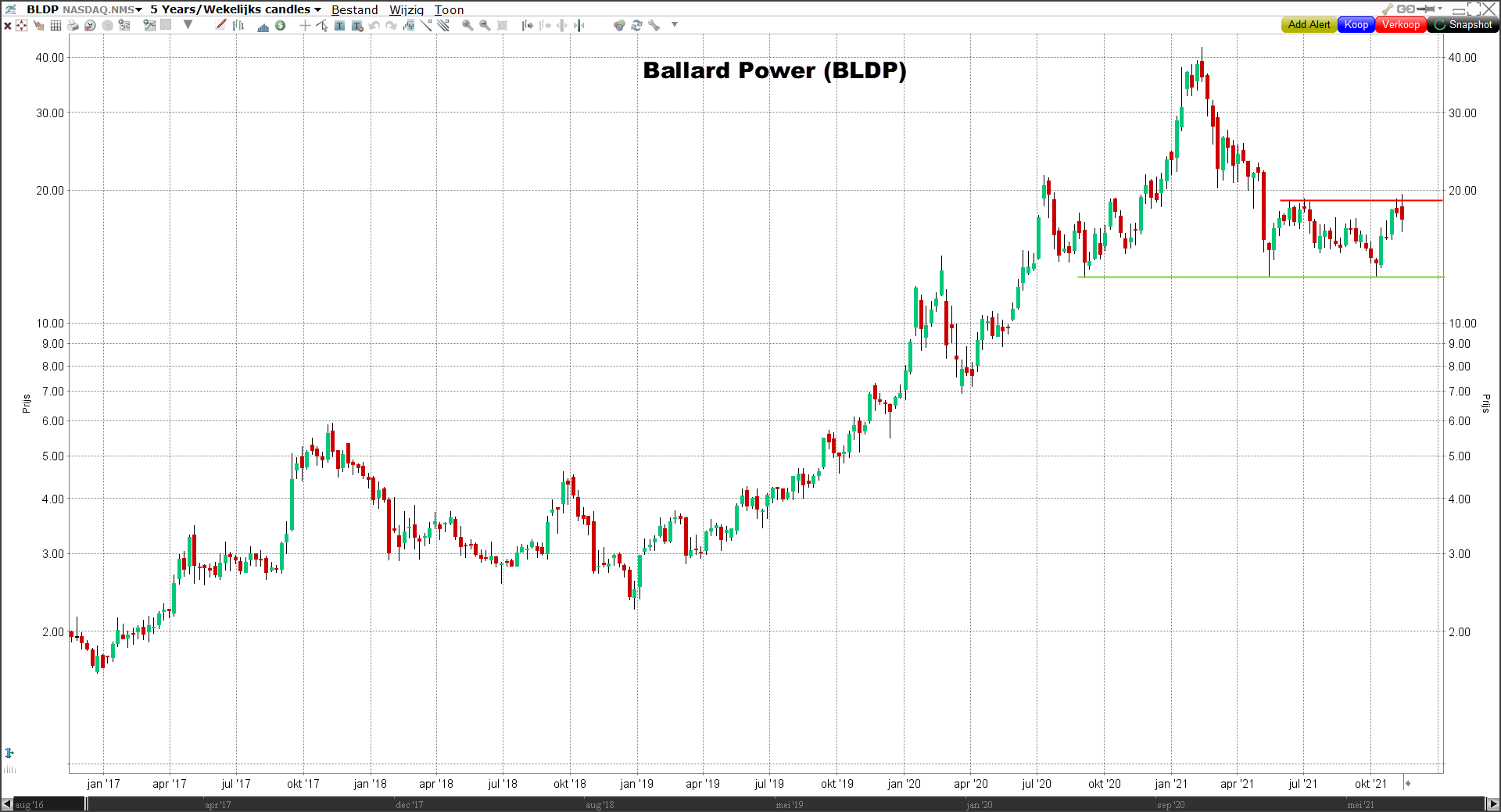This screenshot has width=1501, height=812.
Task: Click the Add Alert button
Action: [x=1309, y=25]
